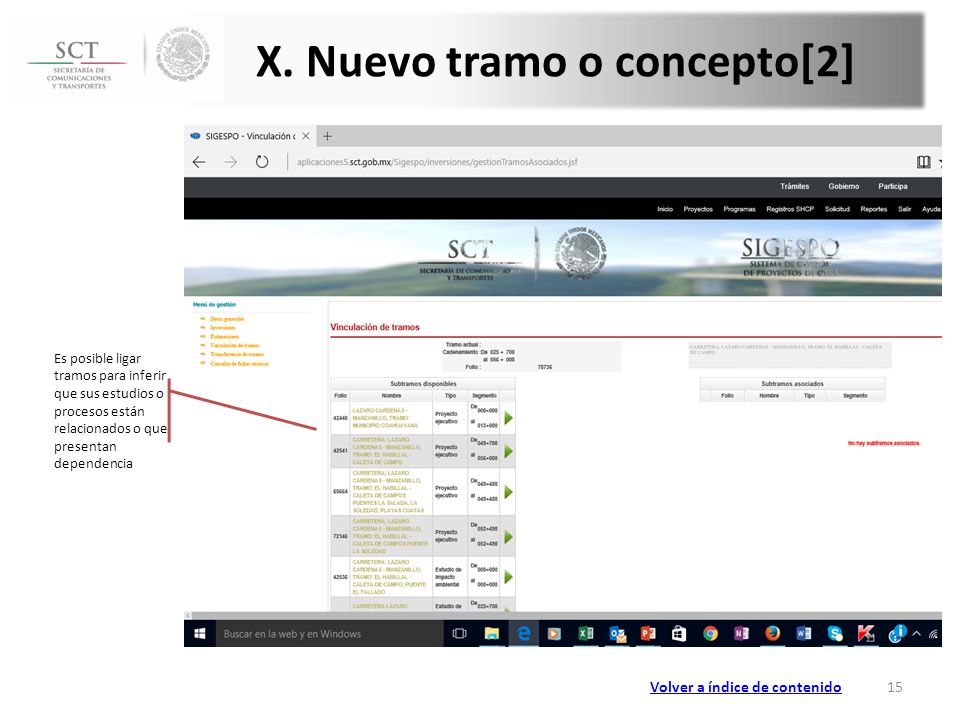
Task: Open the Participa top menu
Action: 893,186
